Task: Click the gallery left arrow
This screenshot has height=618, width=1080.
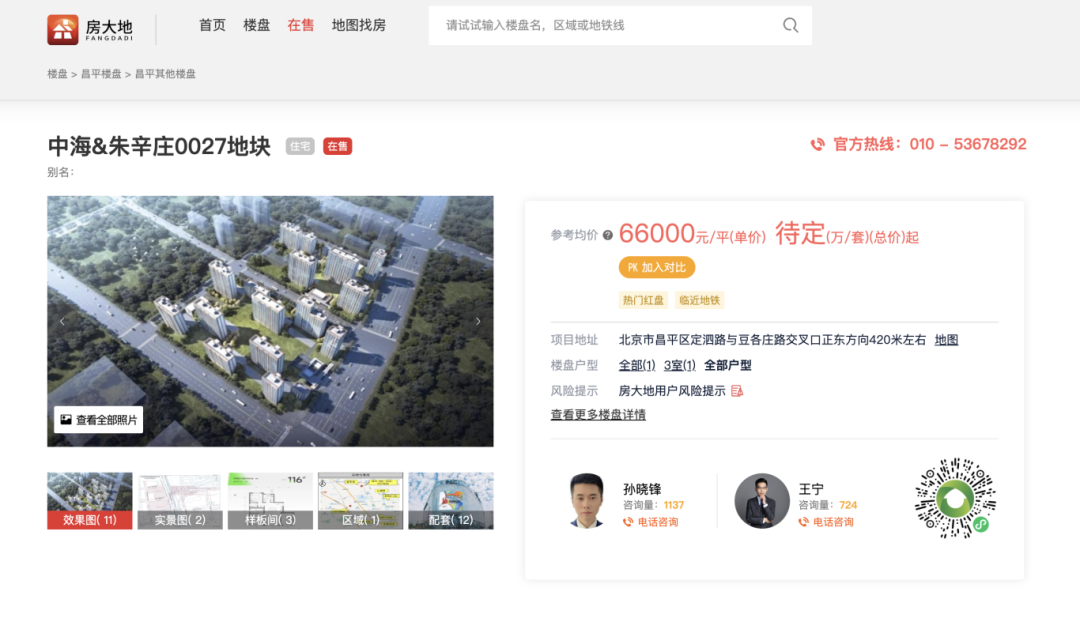Action: coord(61,320)
